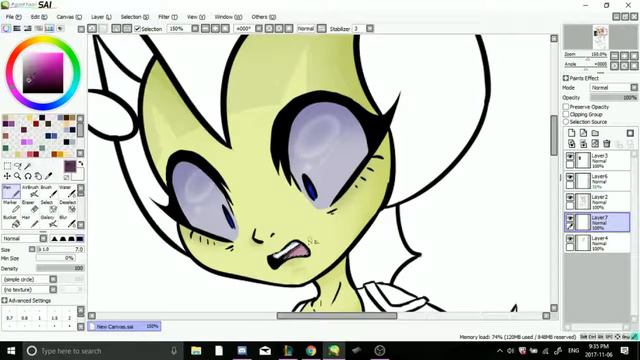
Task: Click the navigator canvas thumbnail
Action: pyautogui.click(x=600, y=37)
